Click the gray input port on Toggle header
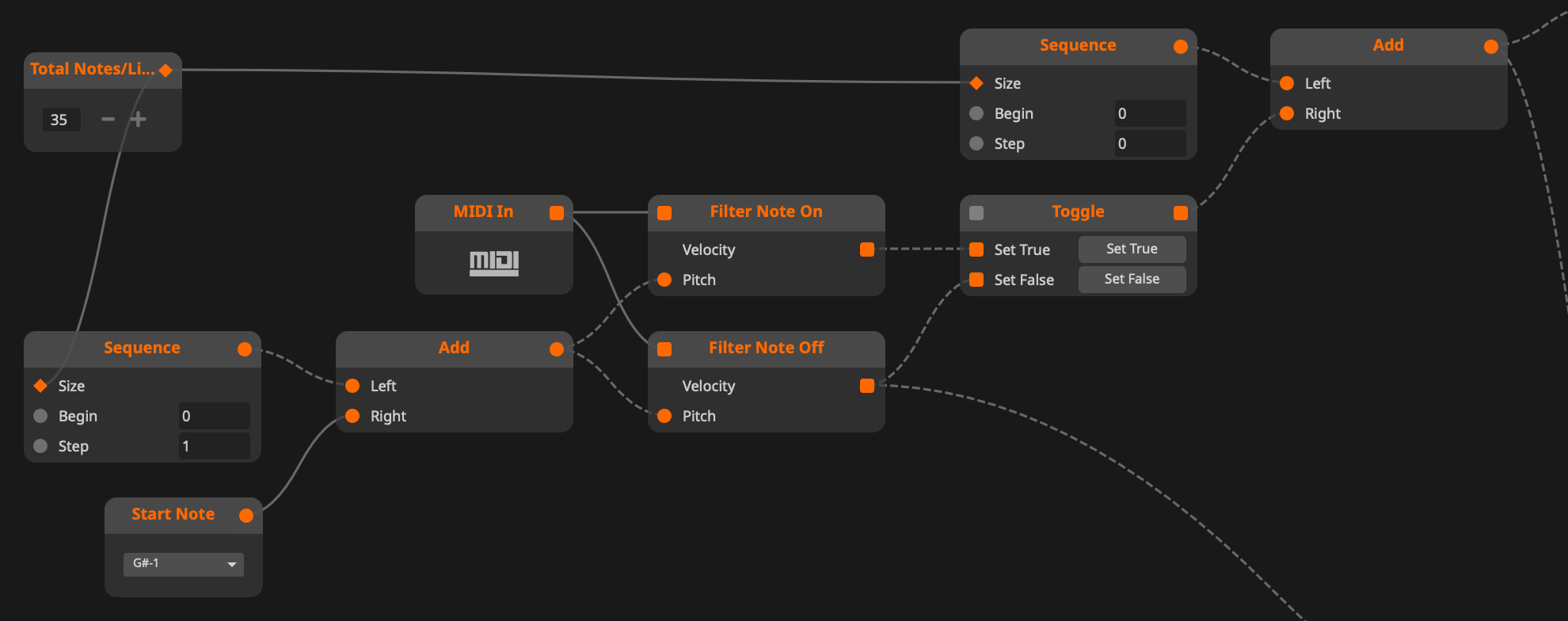1568x621 pixels. [x=976, y=213]
